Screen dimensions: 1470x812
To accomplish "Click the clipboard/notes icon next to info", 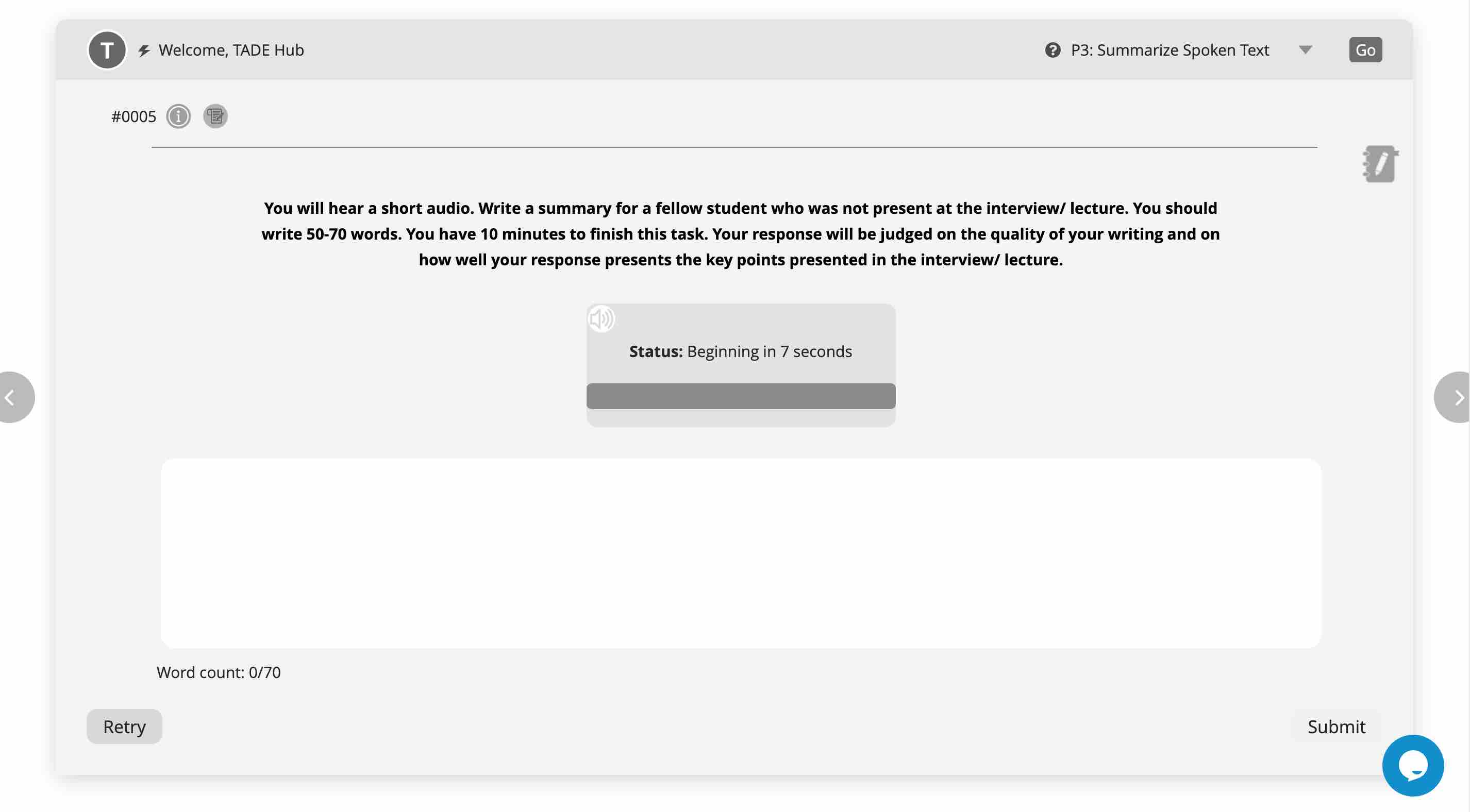I will pyautogui.click(x=215, y=114).
